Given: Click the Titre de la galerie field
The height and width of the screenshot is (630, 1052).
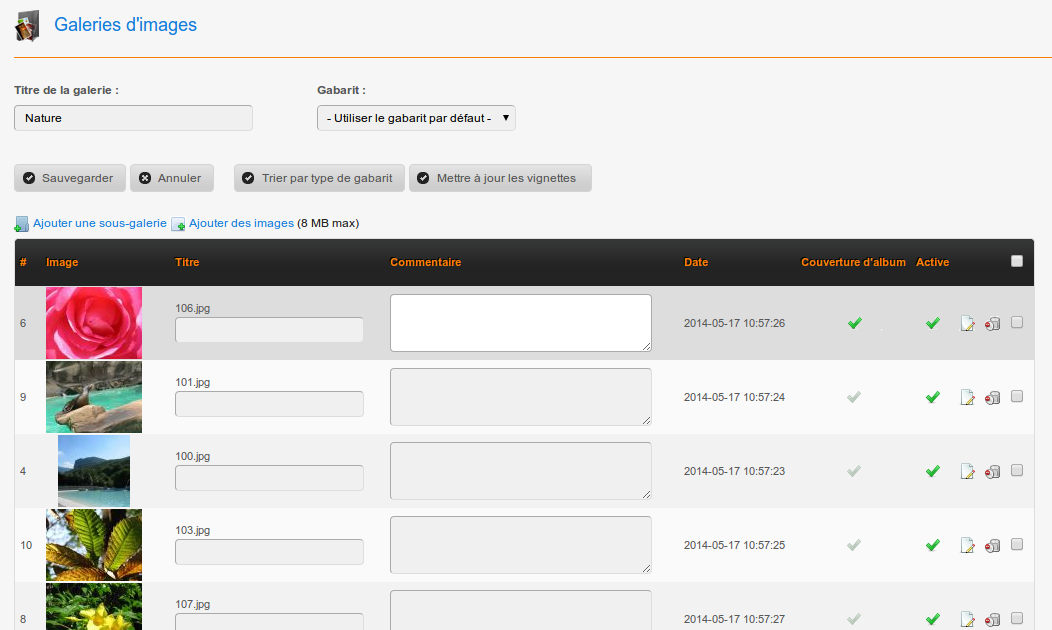Looking at the screenshot, I should pos(133,118).
